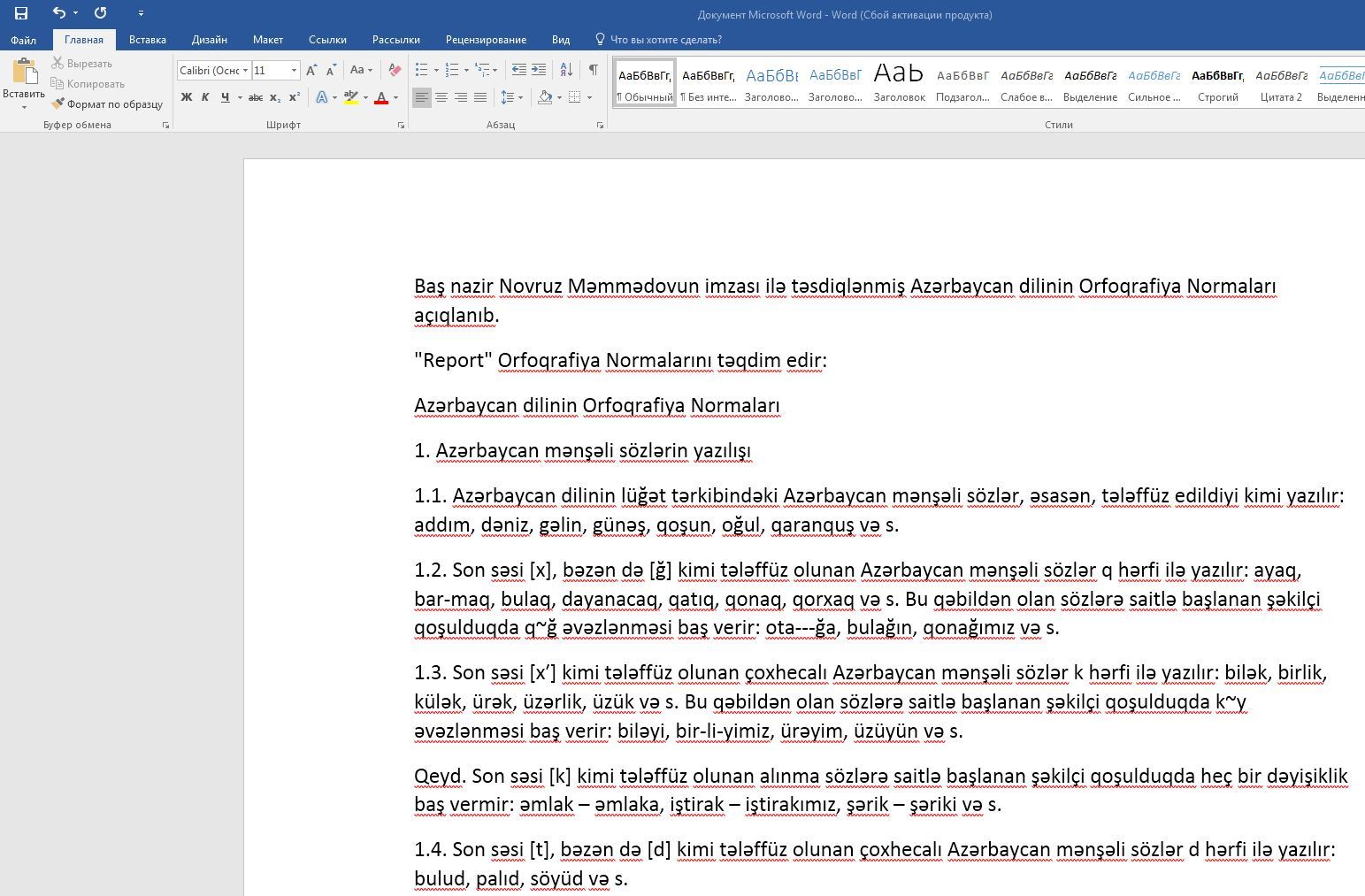Open the font color dropdown arrow
The height and width of the screenshot is (896, 1365).
click(x=395, y=97)
